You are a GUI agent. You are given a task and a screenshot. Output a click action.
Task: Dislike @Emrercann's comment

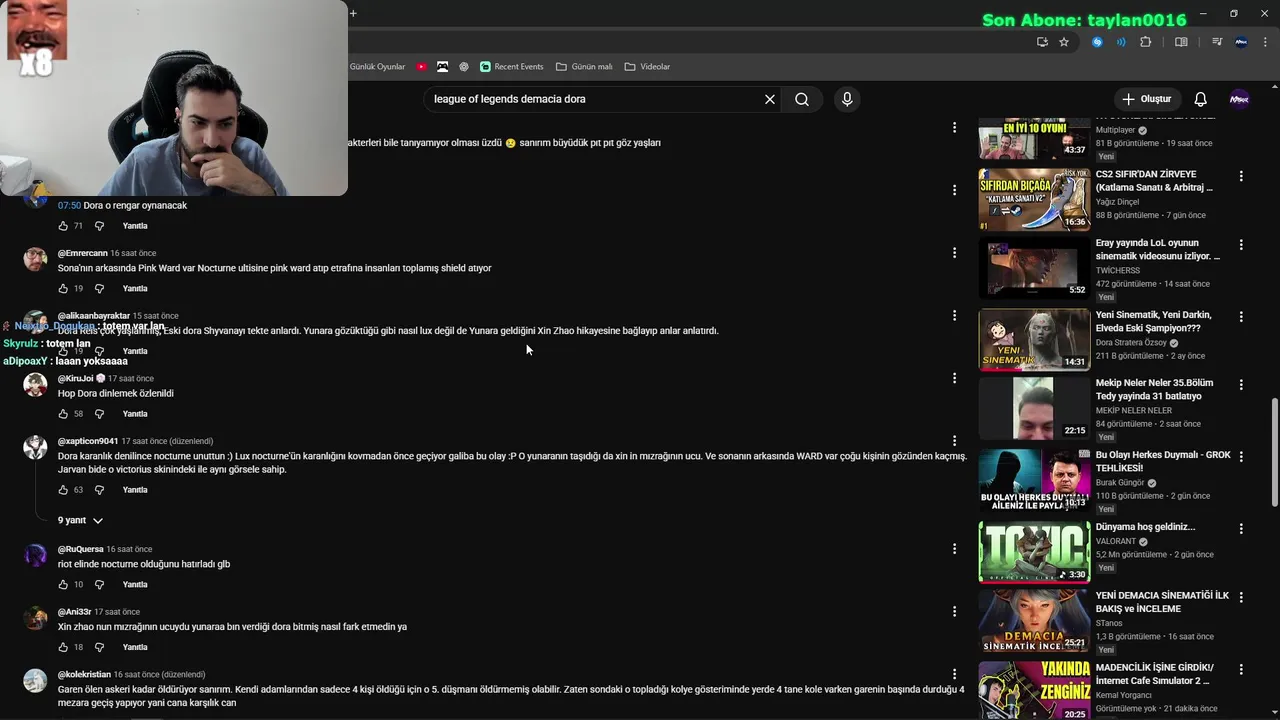click(99, 289)
